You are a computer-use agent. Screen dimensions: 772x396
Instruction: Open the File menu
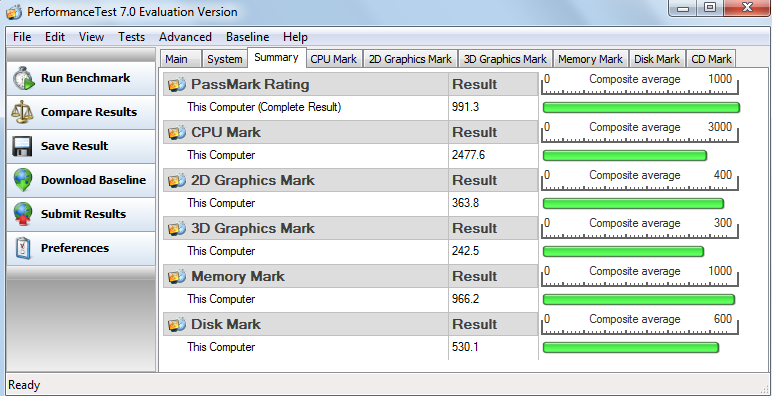pos(22,37)
